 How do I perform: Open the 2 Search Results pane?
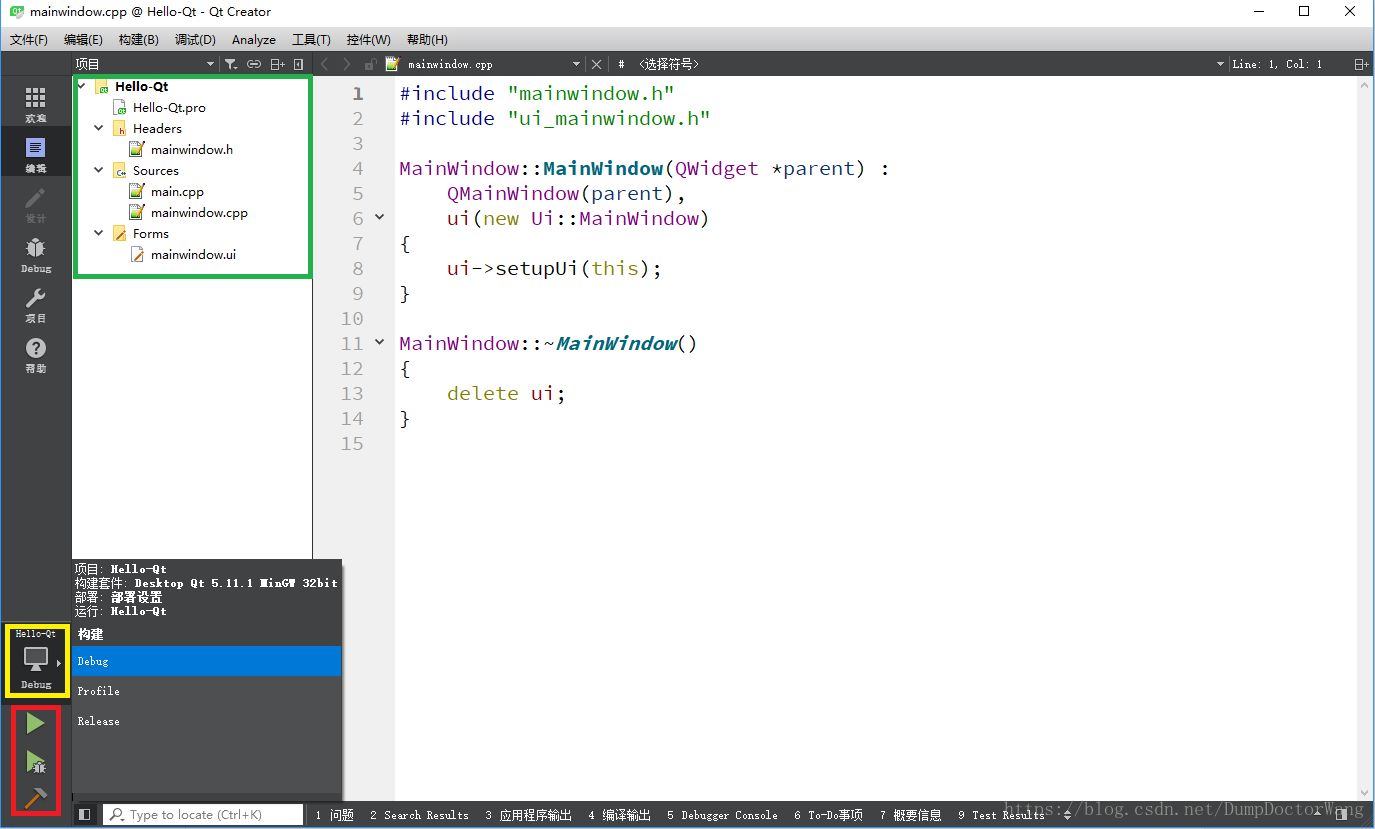click(419, 815)
